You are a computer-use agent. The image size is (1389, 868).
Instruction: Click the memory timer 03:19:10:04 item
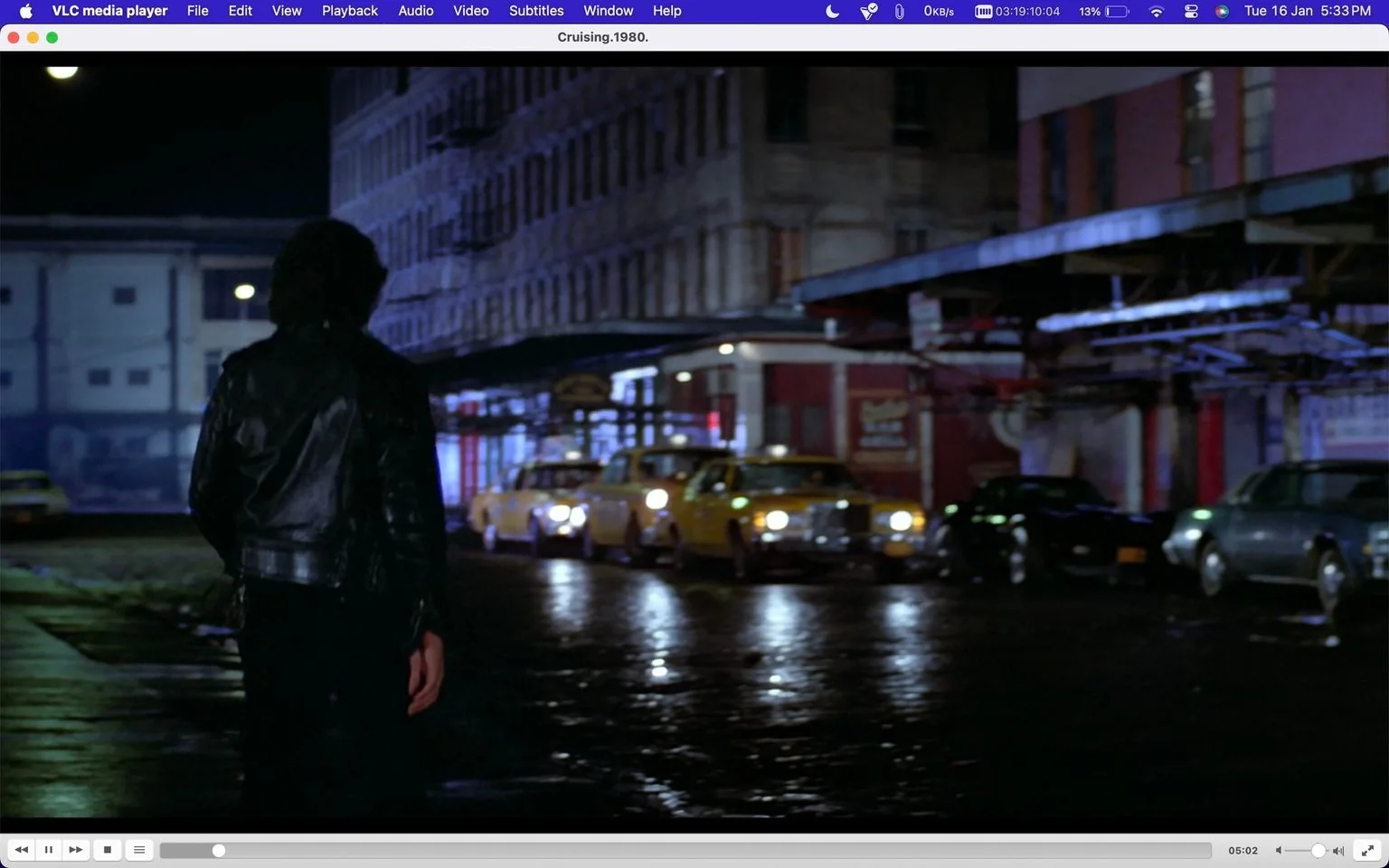(x=1017, y=12)
